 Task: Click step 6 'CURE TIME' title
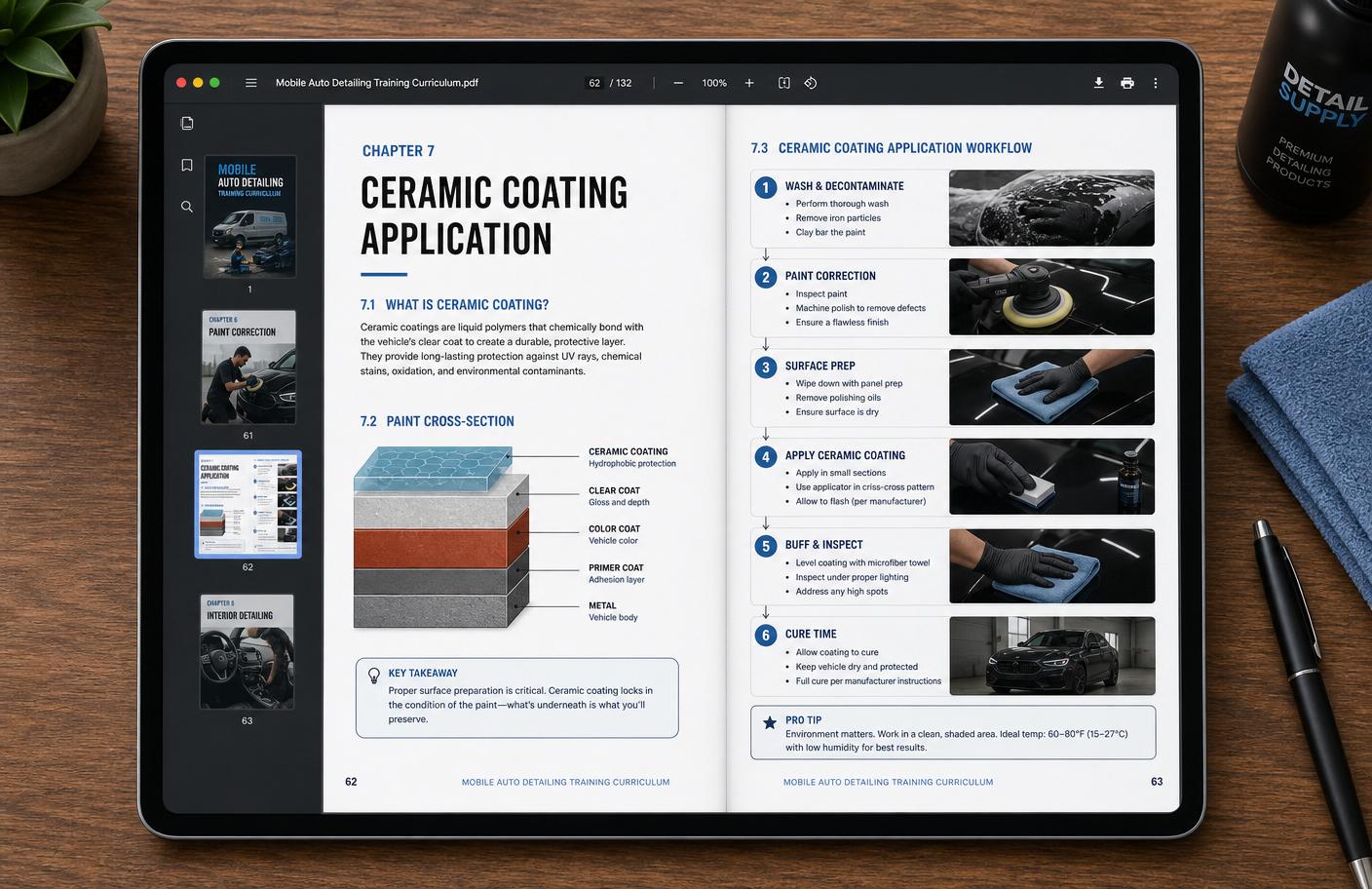point(811,634)
